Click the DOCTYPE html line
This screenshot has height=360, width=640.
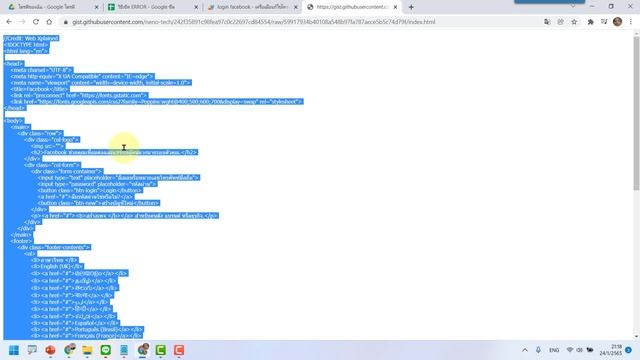click(26, 44)
